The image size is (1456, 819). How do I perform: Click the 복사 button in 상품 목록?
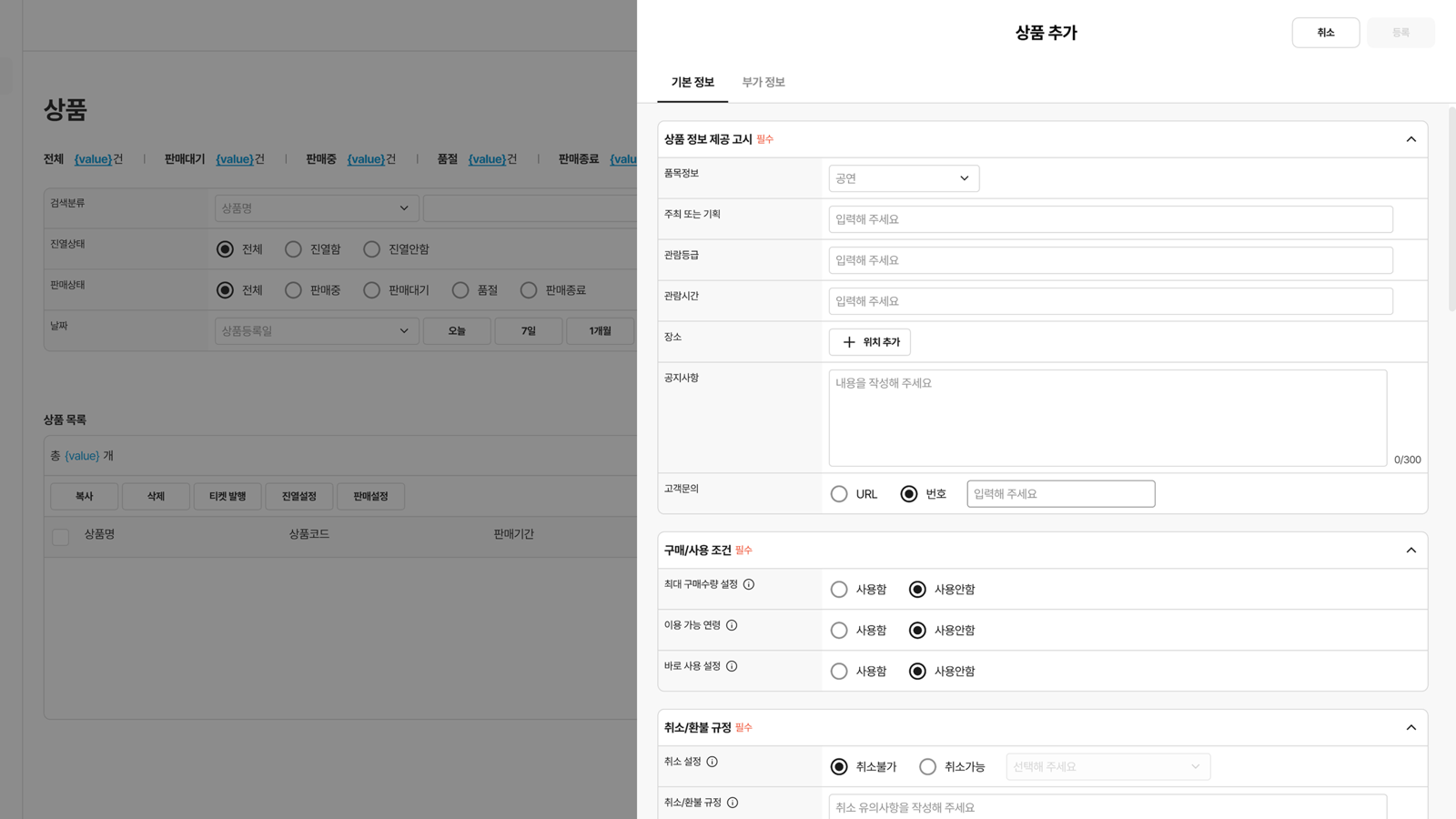(x=85, y=496)
